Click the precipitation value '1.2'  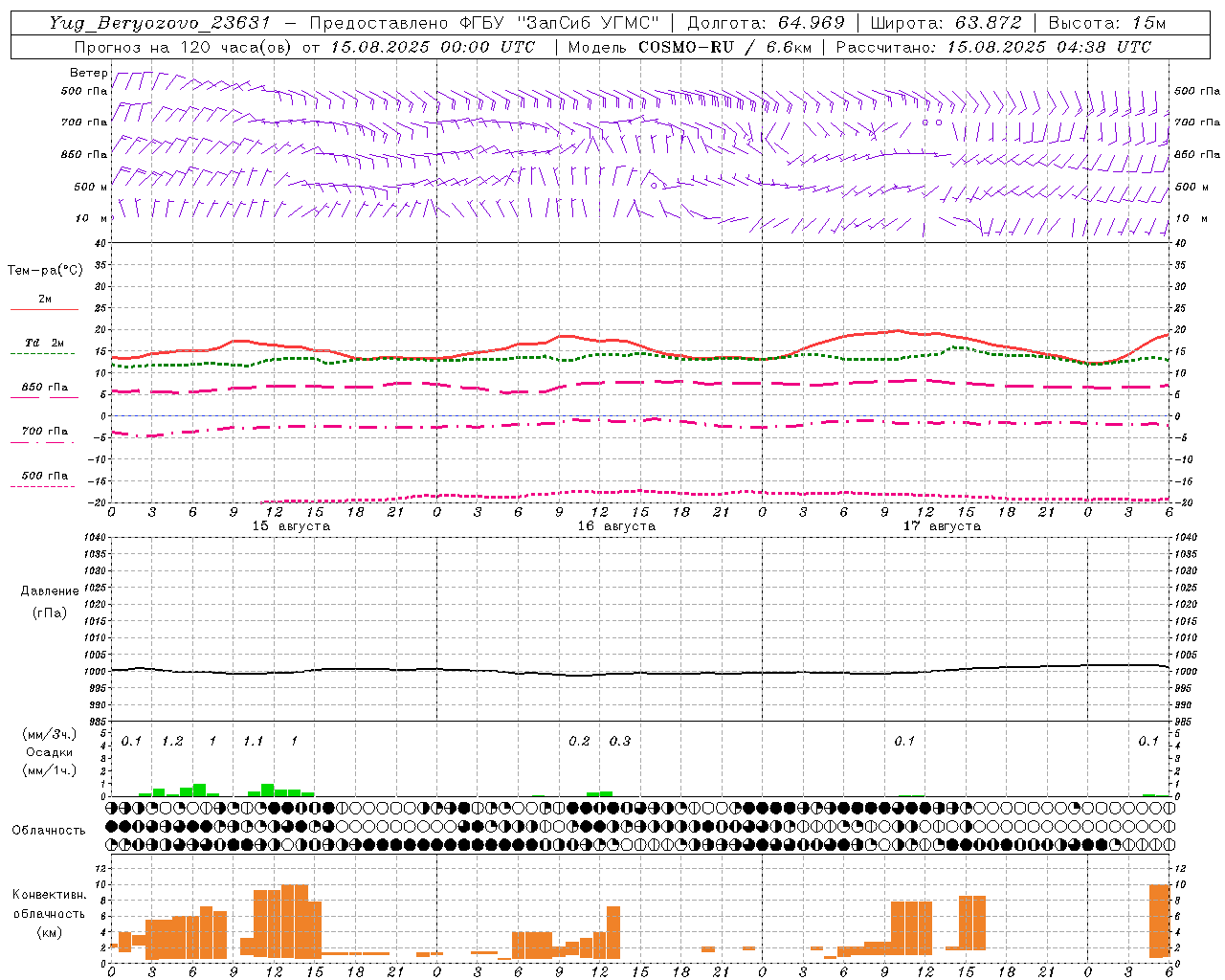[172, 742]
